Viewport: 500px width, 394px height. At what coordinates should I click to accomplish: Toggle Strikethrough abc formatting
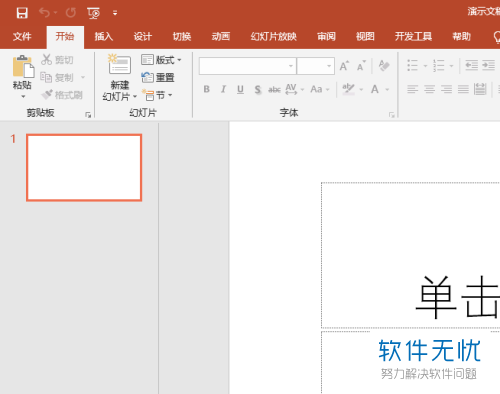[x=274, y=89]
